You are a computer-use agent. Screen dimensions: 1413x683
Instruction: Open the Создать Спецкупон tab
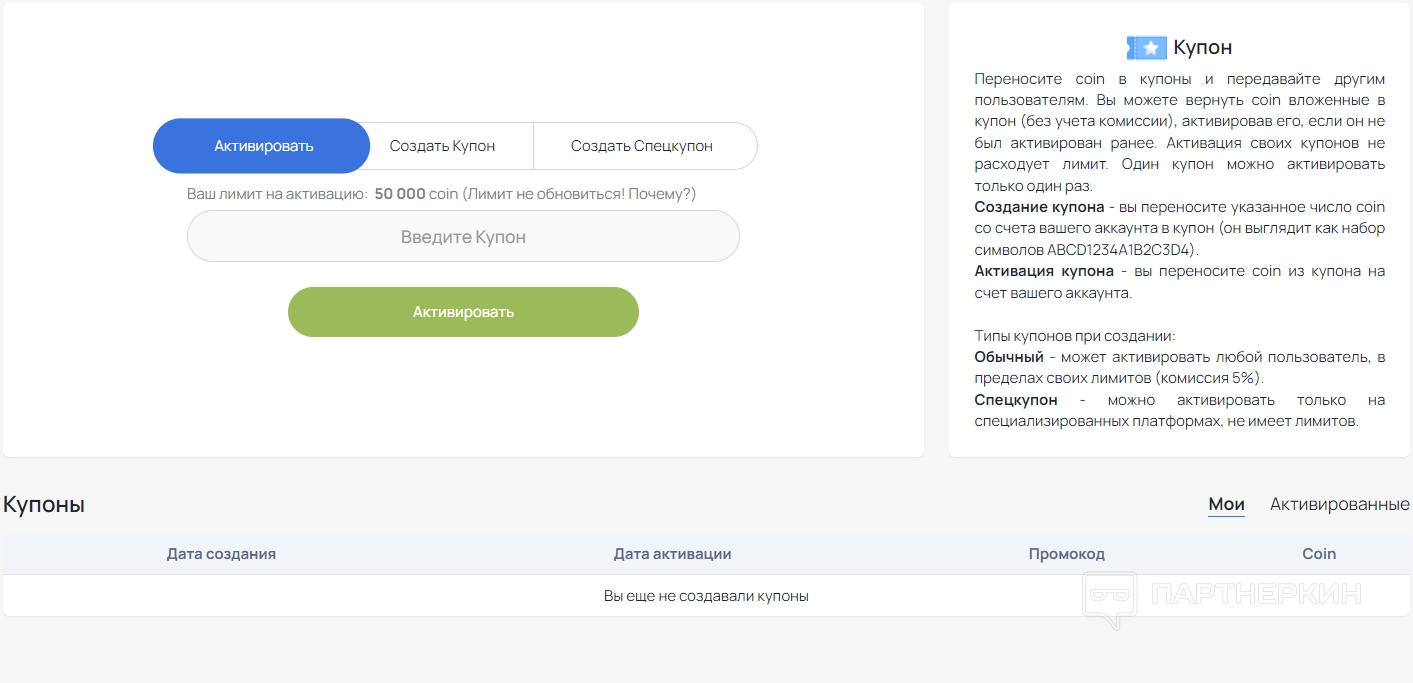click(641, 146)
